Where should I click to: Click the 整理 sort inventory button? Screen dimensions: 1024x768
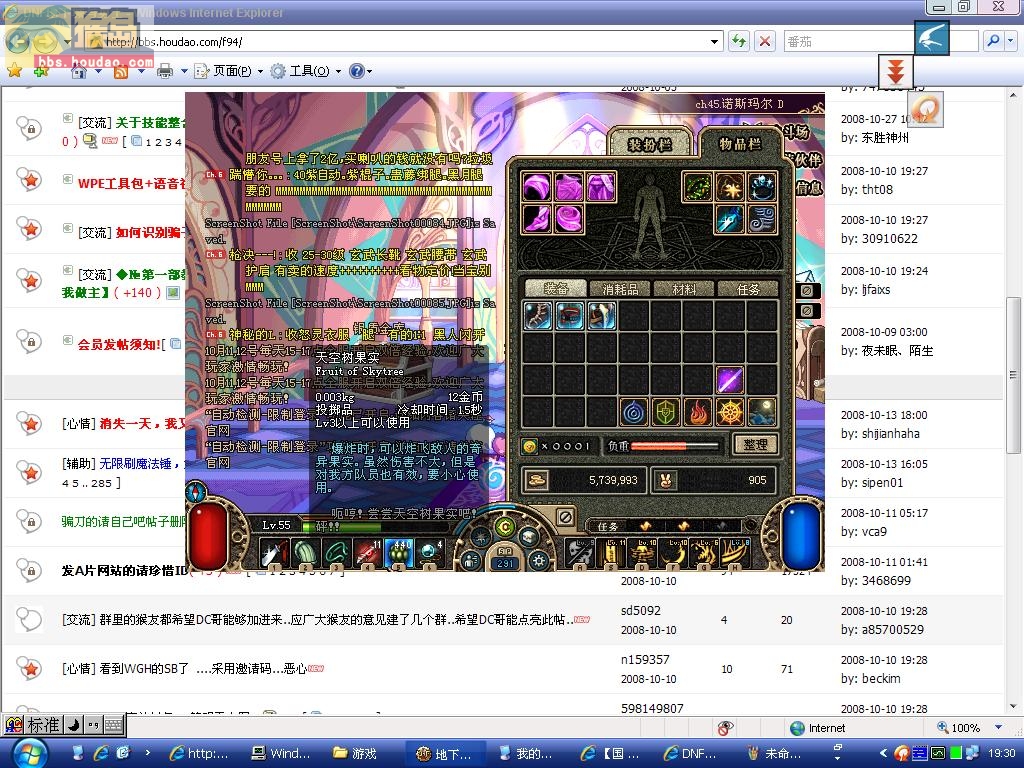coord(755,445)
